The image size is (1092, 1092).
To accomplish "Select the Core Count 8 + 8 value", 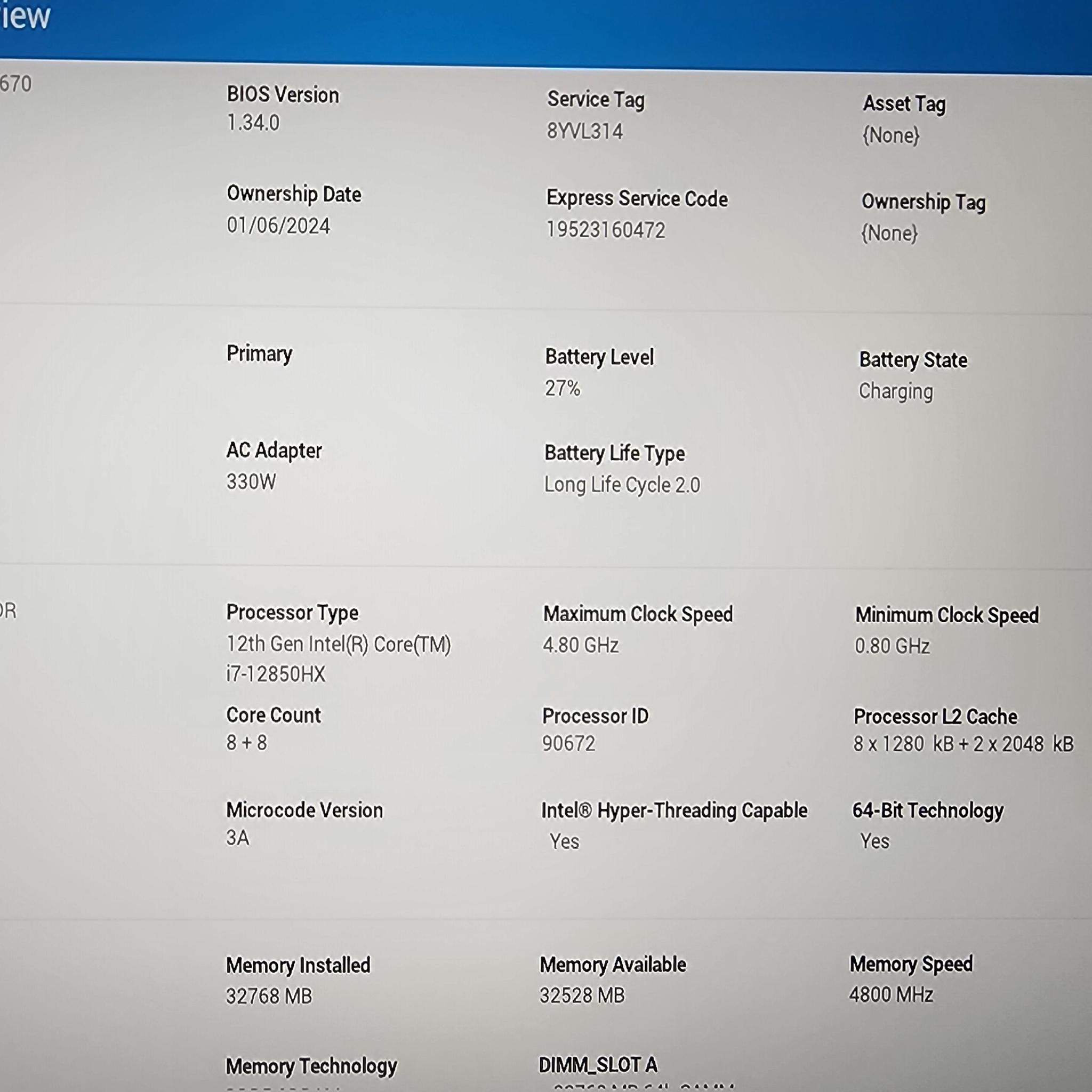I will tap(246, 743).
